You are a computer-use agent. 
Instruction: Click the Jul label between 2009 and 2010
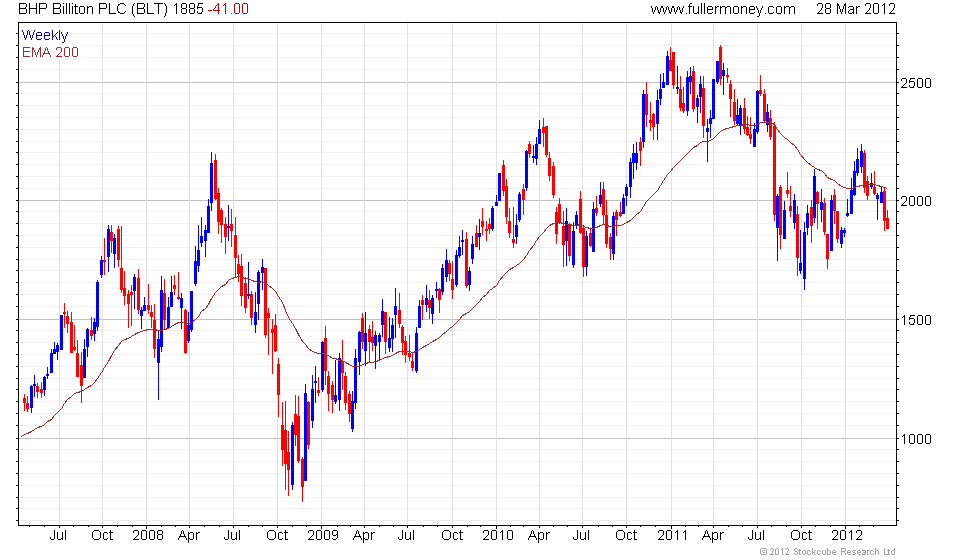407,536
